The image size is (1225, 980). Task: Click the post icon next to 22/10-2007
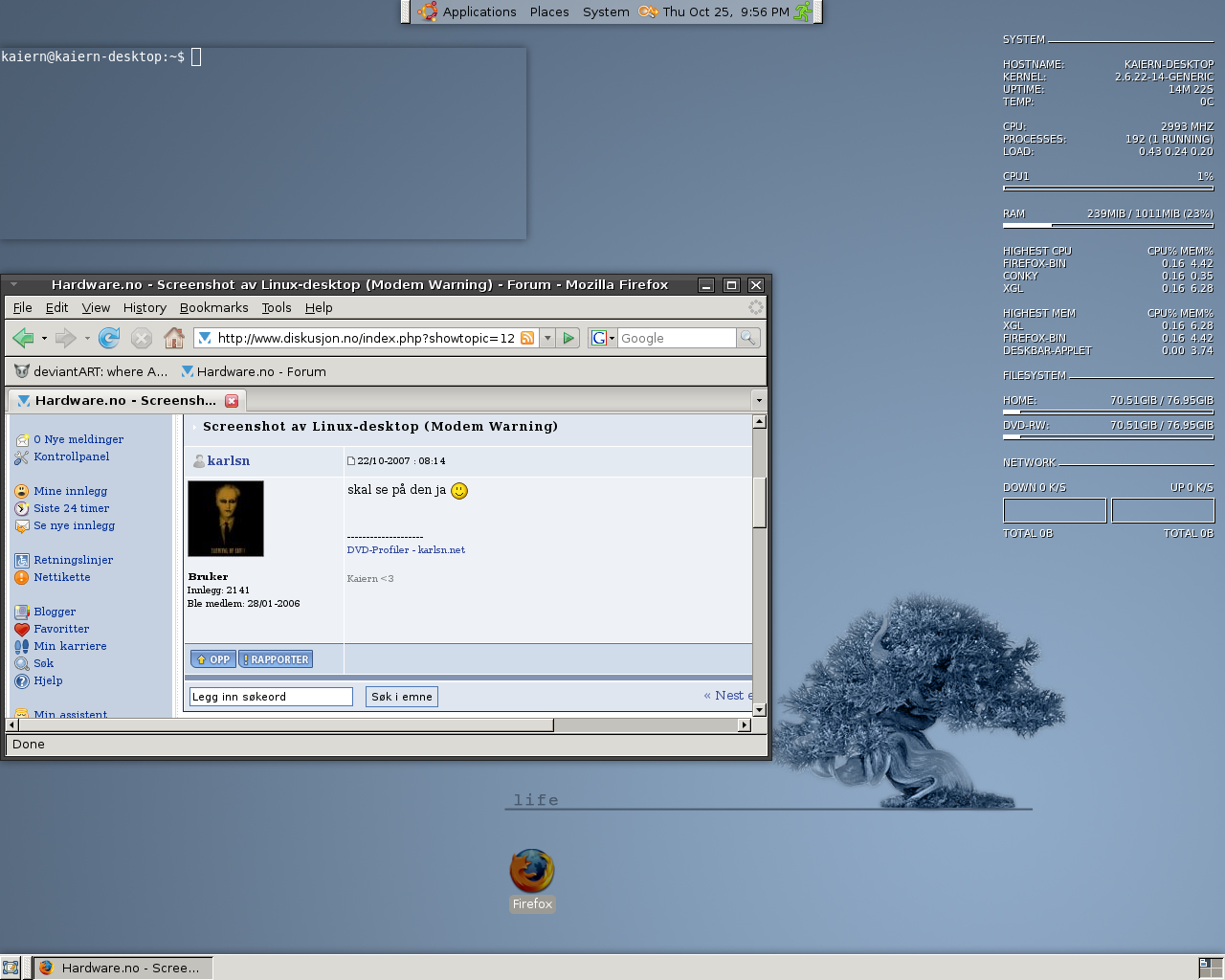[x=351, y=461]
